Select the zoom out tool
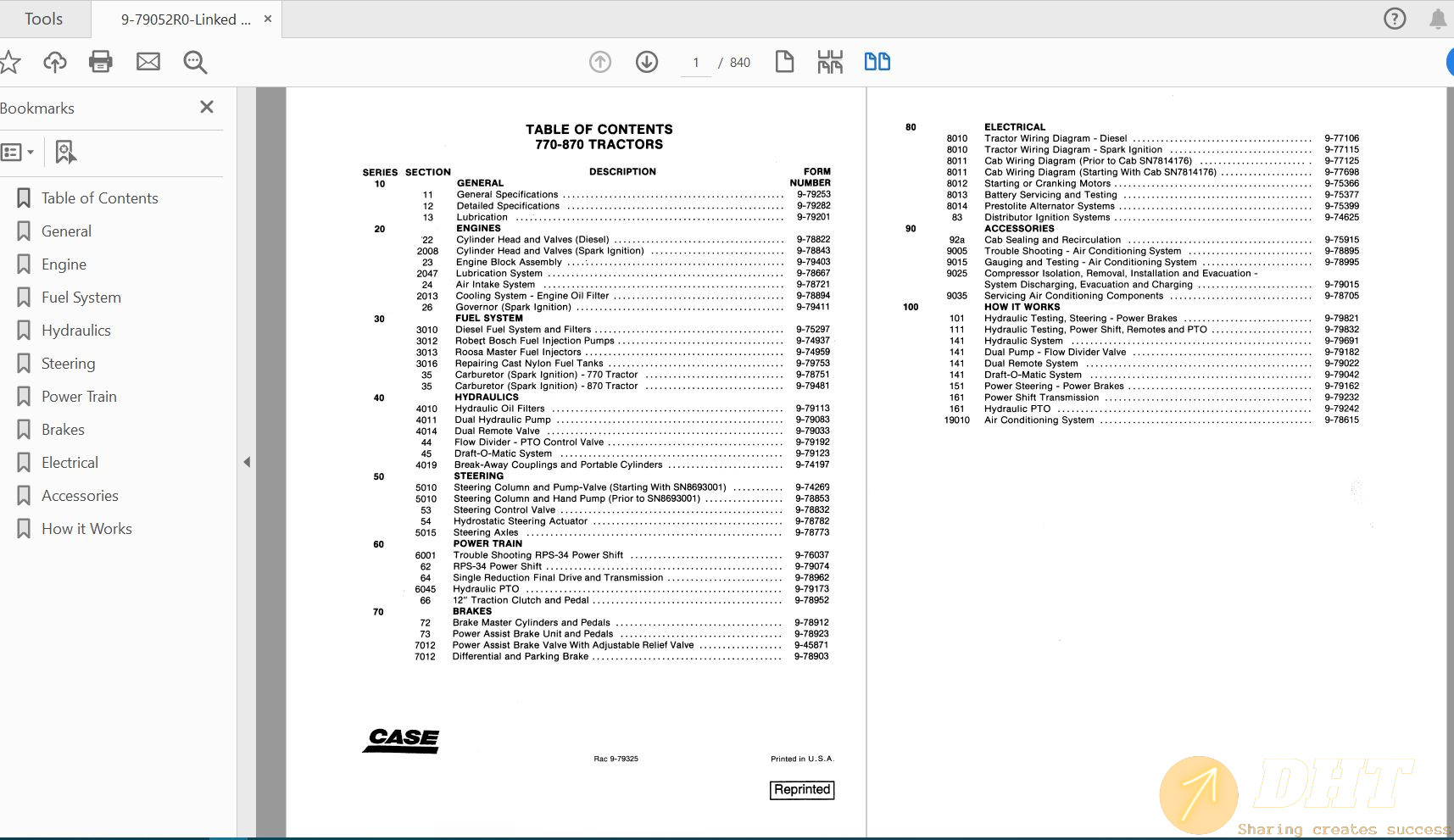Screen dimensions: 1454x840 pos(195,61)
